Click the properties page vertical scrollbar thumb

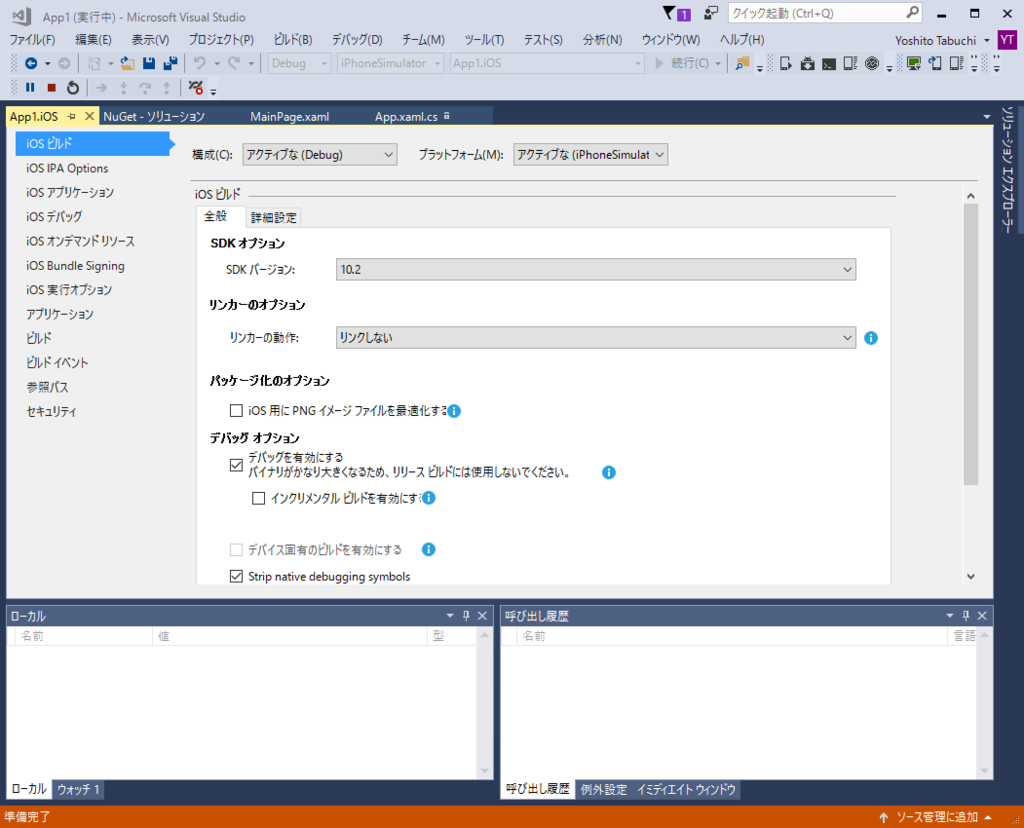[x=970, y=344]
